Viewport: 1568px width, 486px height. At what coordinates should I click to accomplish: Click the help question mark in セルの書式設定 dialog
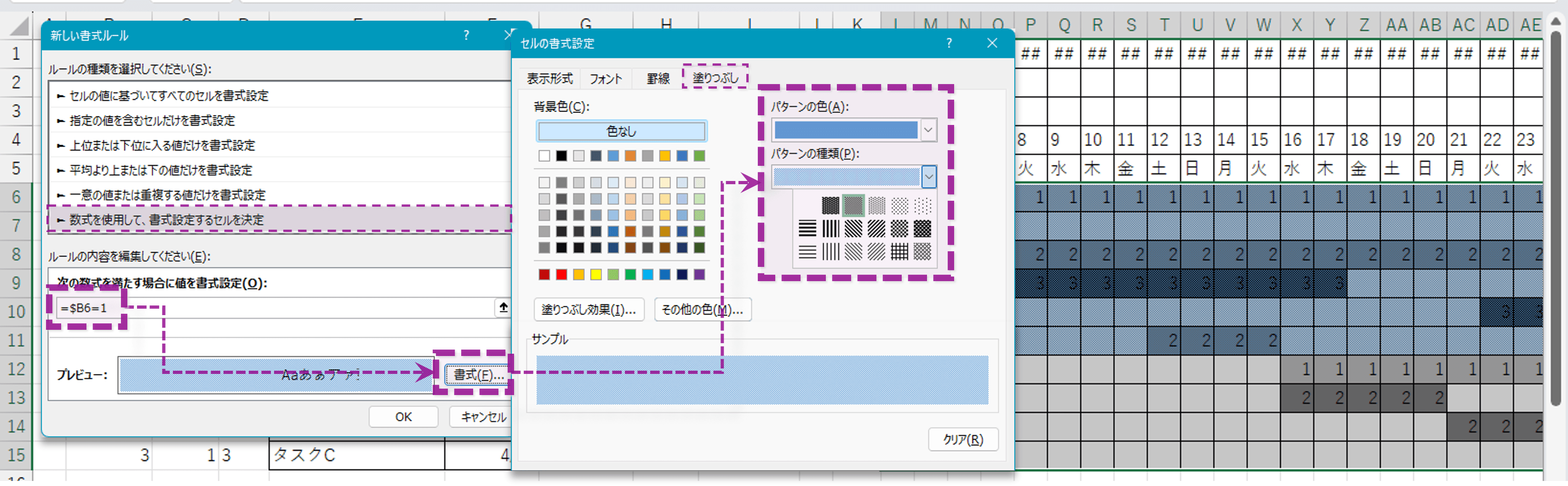tap(948, 43)
